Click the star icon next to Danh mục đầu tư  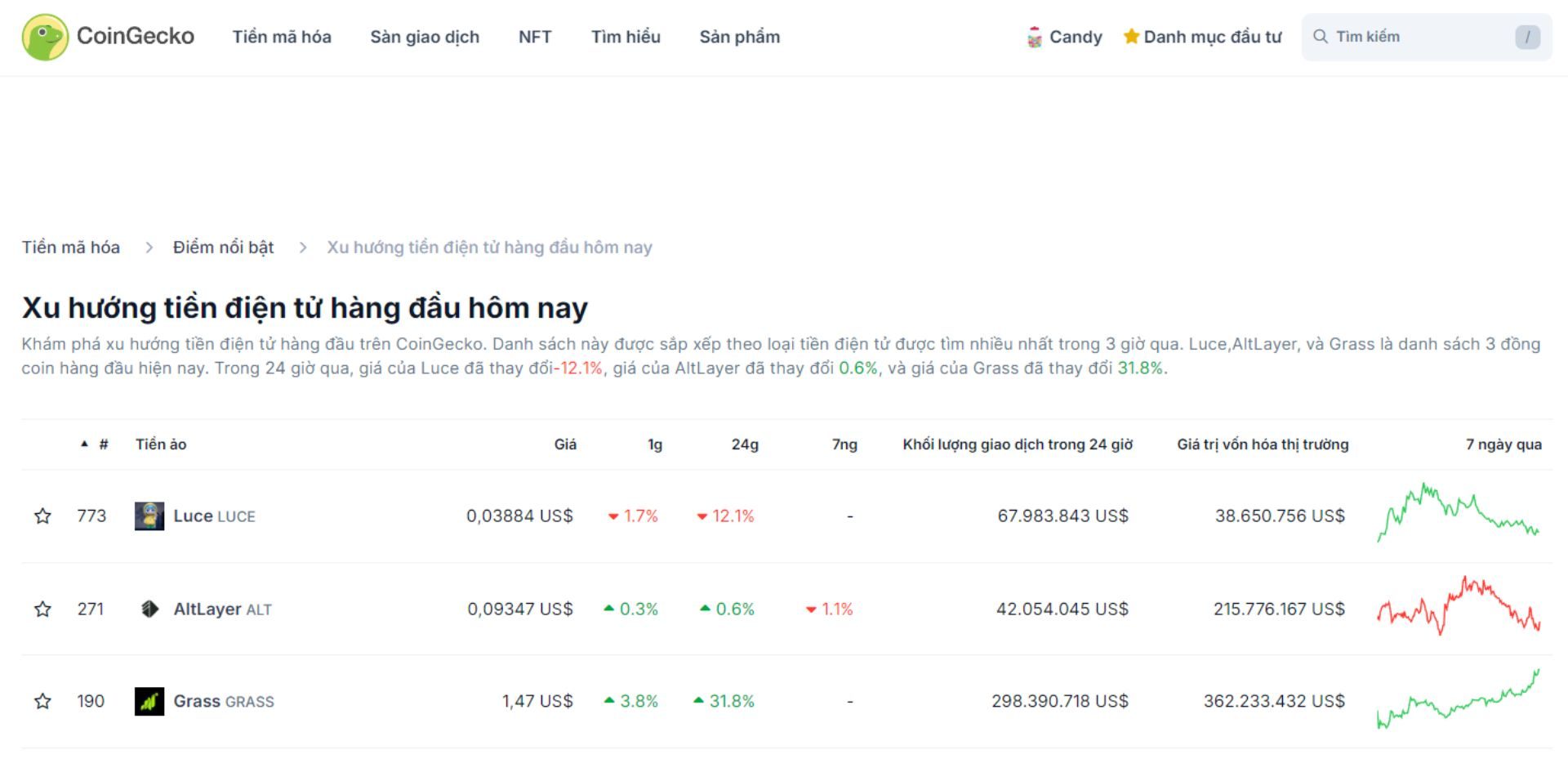tap(1131, 36)
